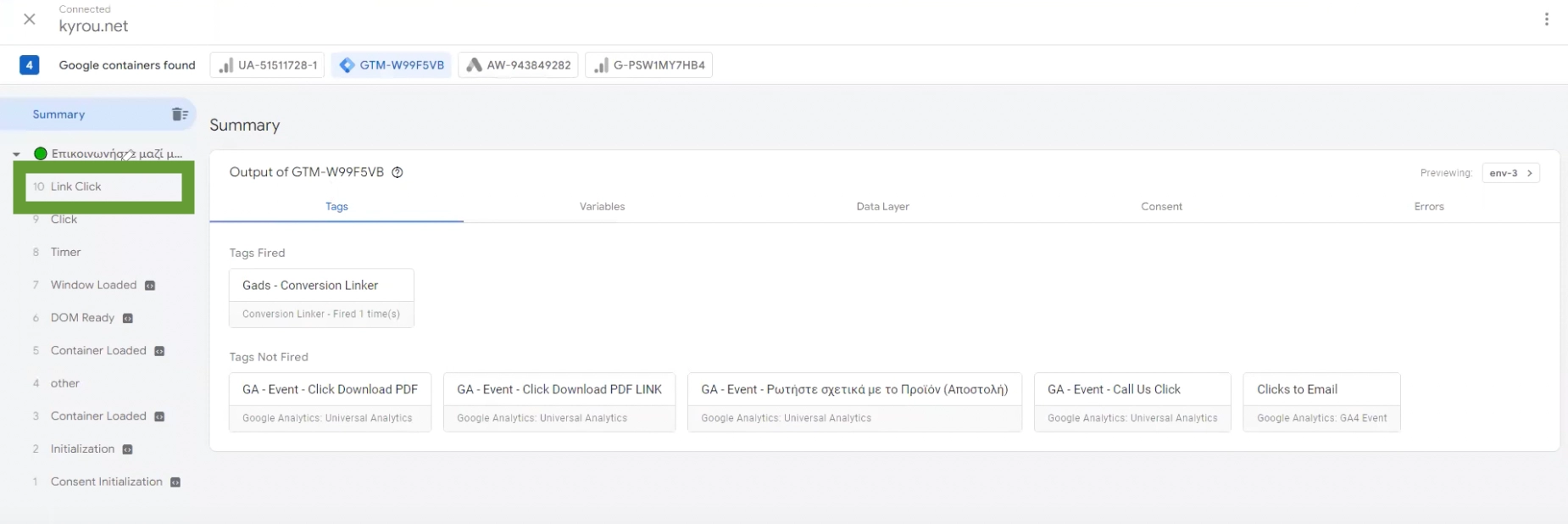Image resolution: width=1568 pixels, height=524 pixels.
Task: Open the Clicks to Email GA4 tag
Action: pos(1321,402)
